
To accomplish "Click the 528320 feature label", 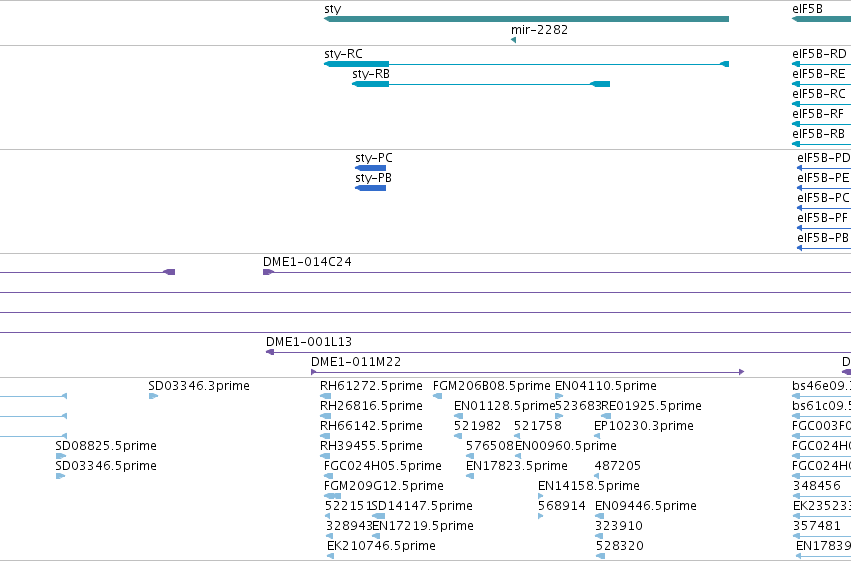I will tap(619, 546).
